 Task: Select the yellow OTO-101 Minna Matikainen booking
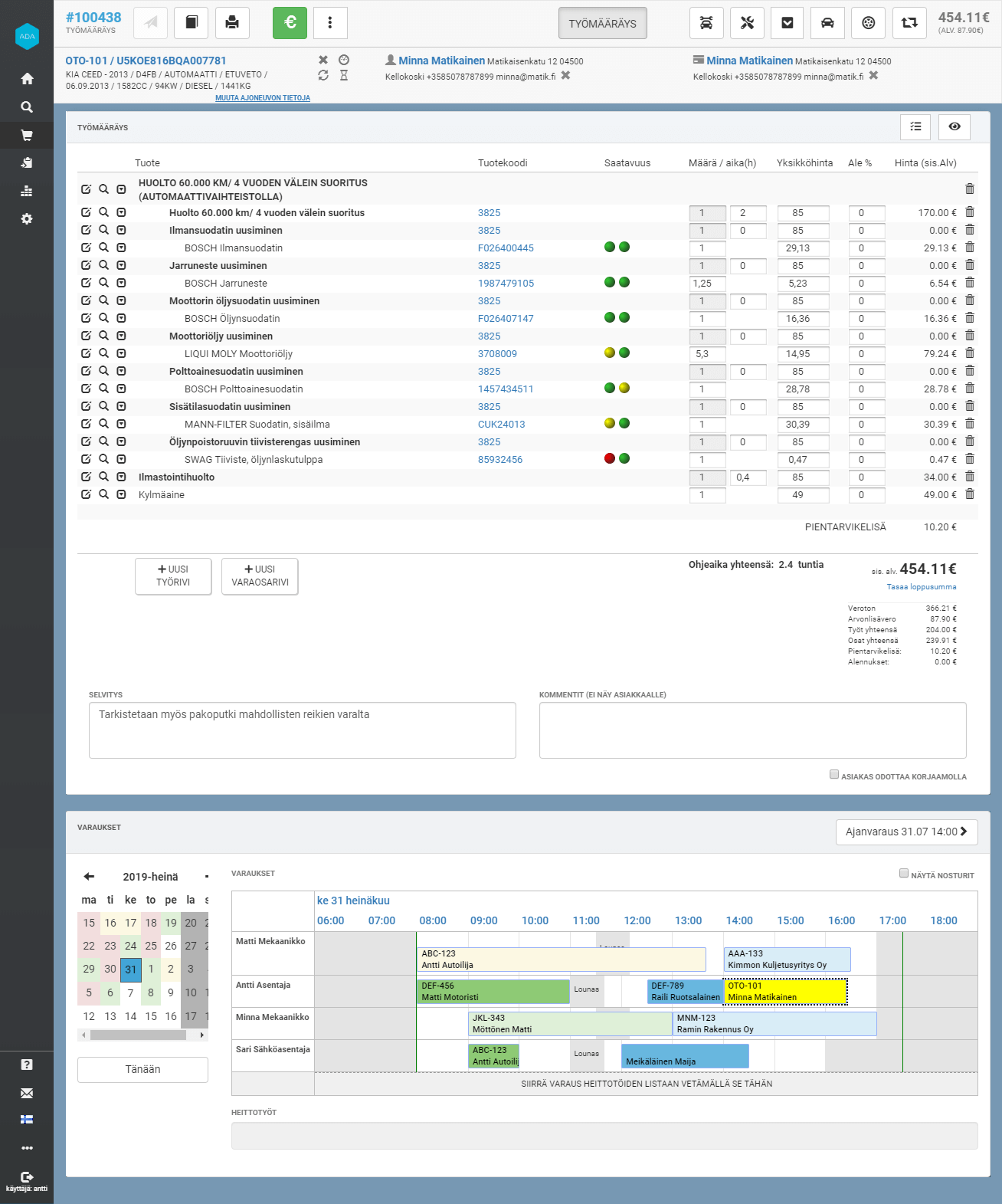pyautogui.click(x=785, y=992)
